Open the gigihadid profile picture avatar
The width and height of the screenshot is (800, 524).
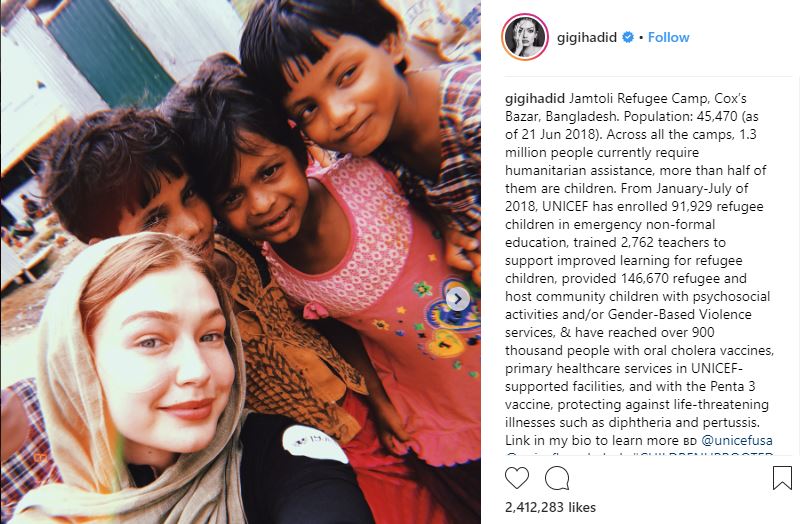pos(525,37)
